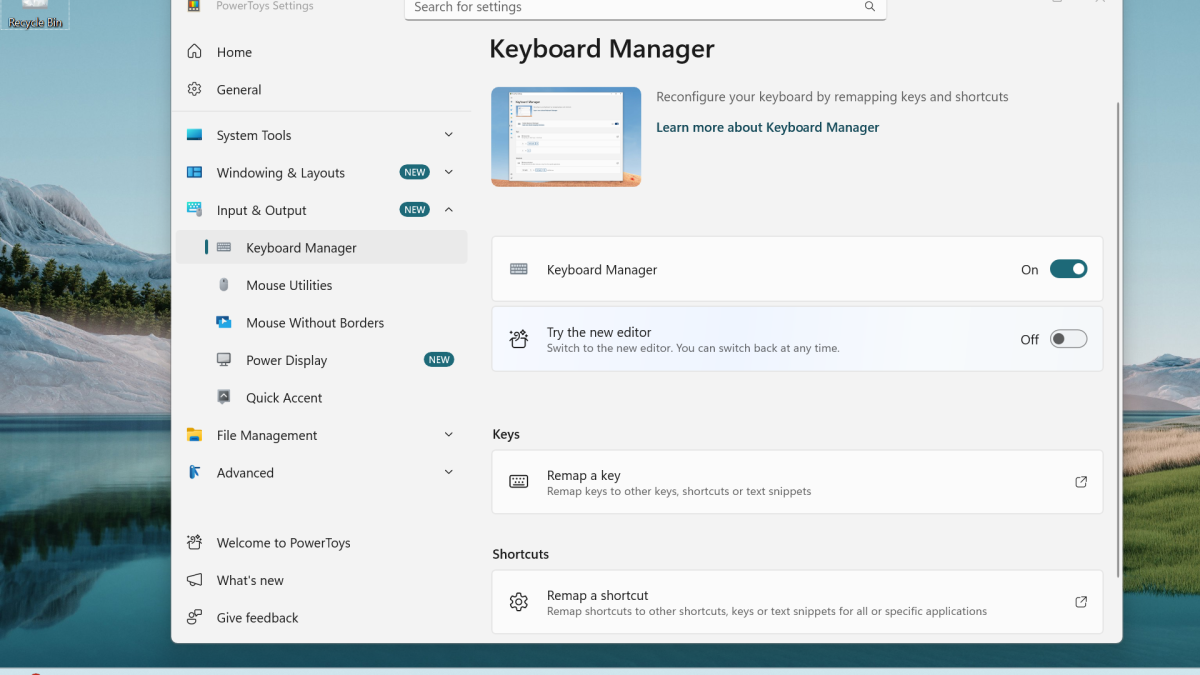Click the Quick Accent icon

224,397
